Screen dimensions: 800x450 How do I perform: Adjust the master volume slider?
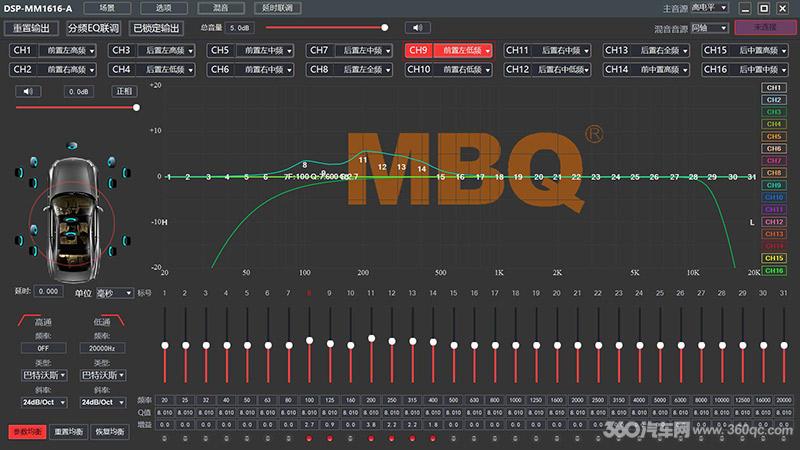coord(326,28)
